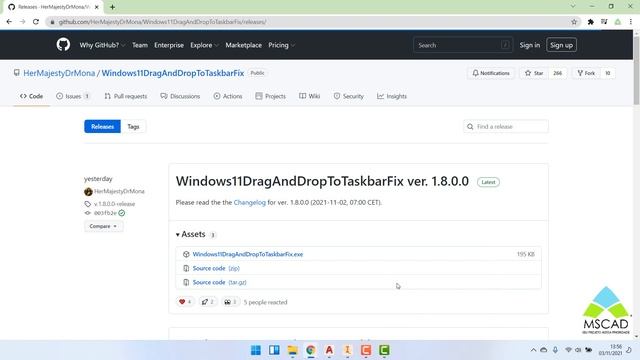This screenshot has width=640, height=360.
Task: Focus the GitHub search field
Action: click(463, 45)
